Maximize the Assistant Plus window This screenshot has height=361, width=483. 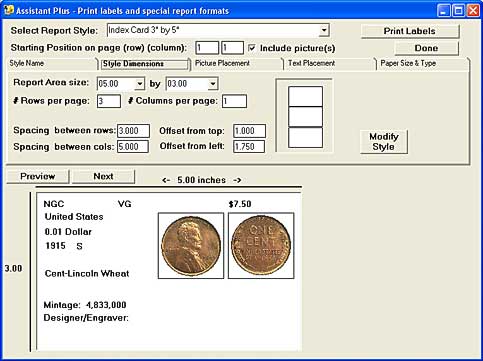459,11
